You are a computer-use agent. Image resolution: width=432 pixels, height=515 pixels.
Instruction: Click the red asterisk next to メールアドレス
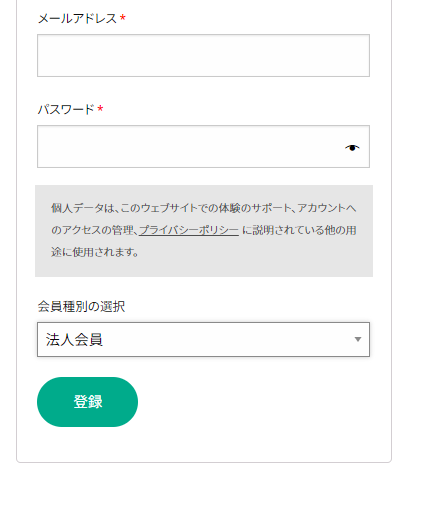point(123,17)
